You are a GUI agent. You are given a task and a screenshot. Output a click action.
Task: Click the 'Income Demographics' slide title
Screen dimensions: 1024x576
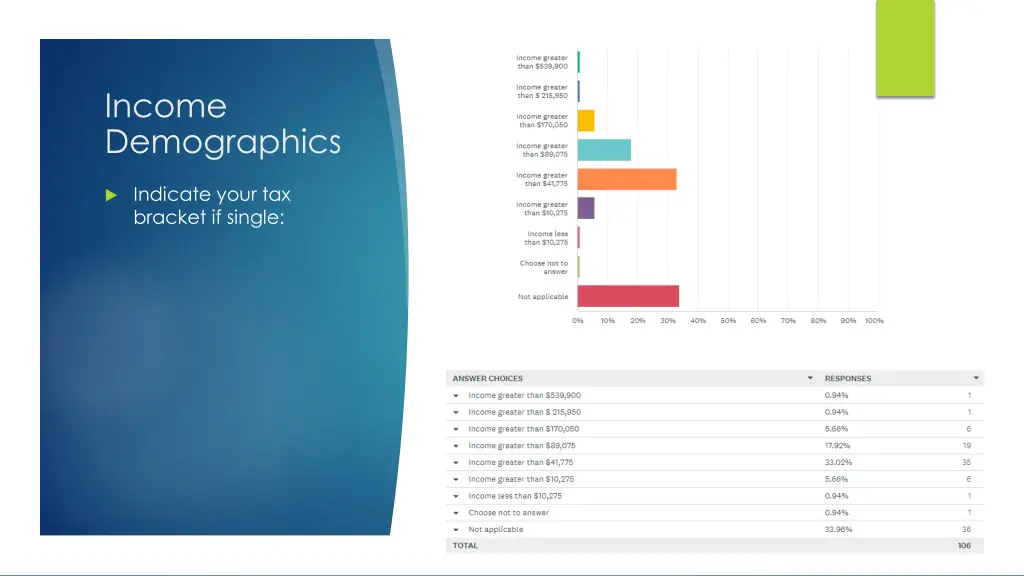[x=223, y=123]
